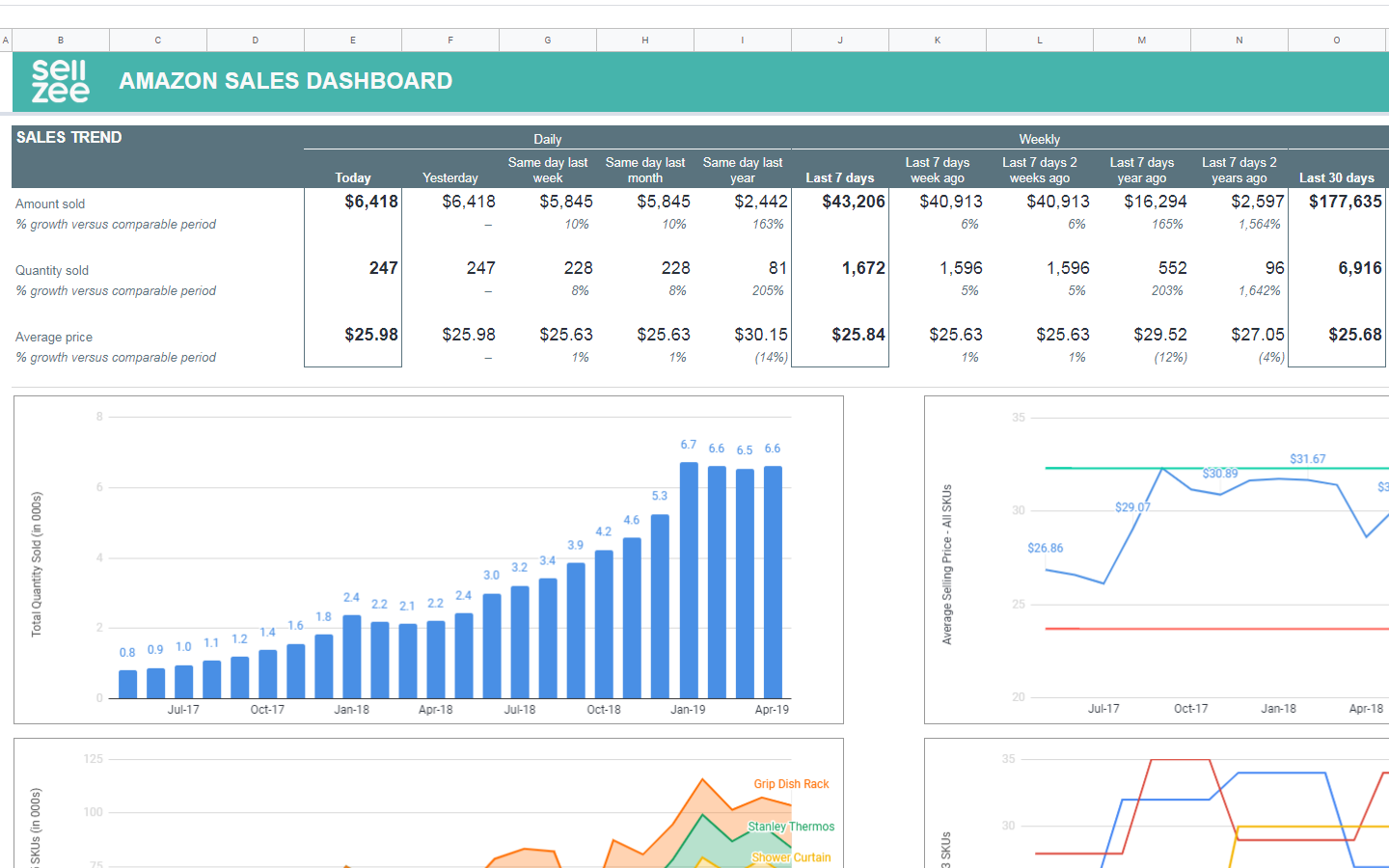Click the Daily group header
The image size is (1389, 868).
(x=547, y=140)
